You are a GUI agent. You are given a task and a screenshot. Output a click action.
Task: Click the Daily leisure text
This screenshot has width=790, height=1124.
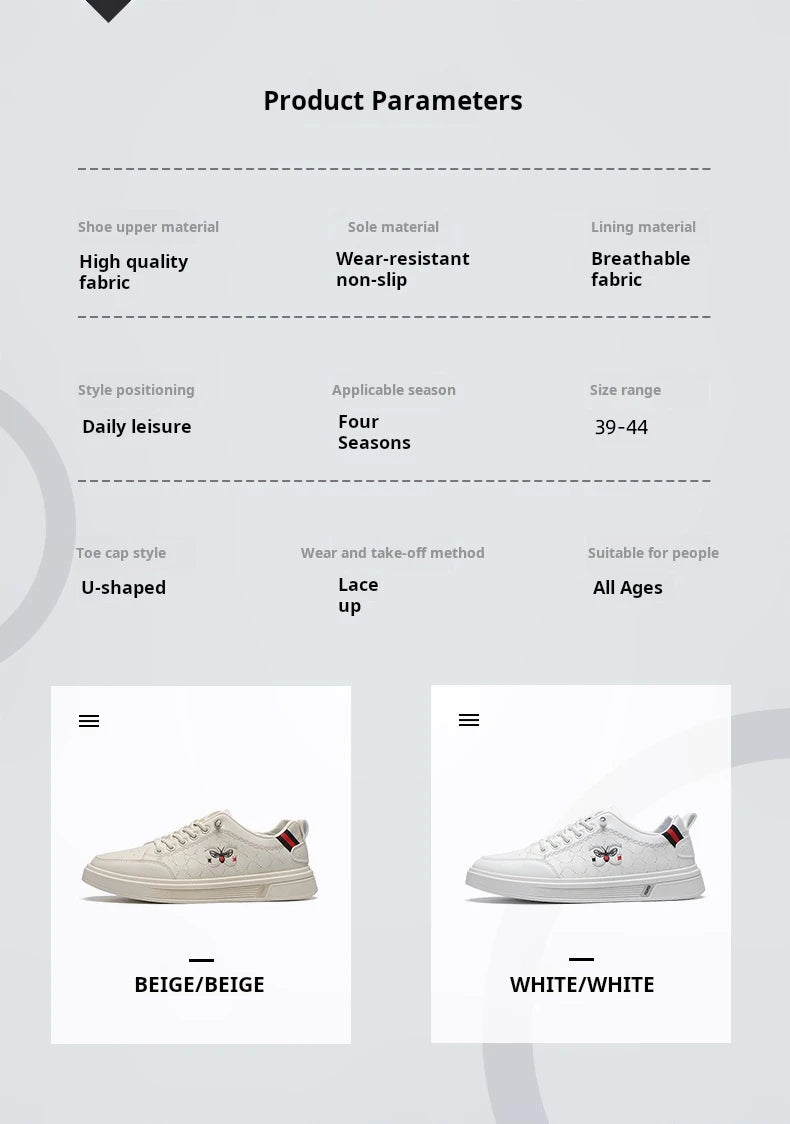click(136, 427)
